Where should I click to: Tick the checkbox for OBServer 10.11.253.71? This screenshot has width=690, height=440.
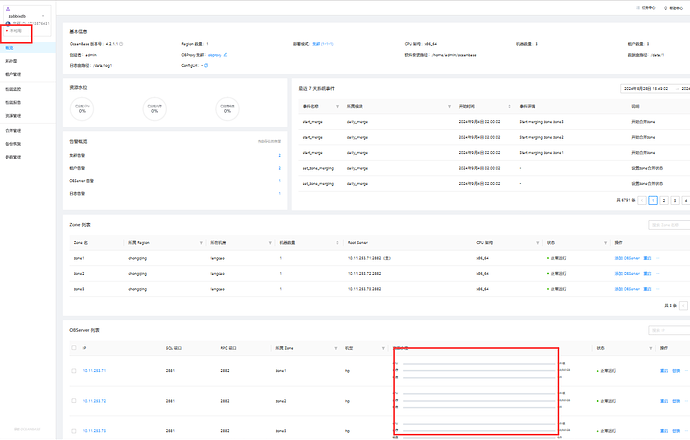click(x=73, y=370)
